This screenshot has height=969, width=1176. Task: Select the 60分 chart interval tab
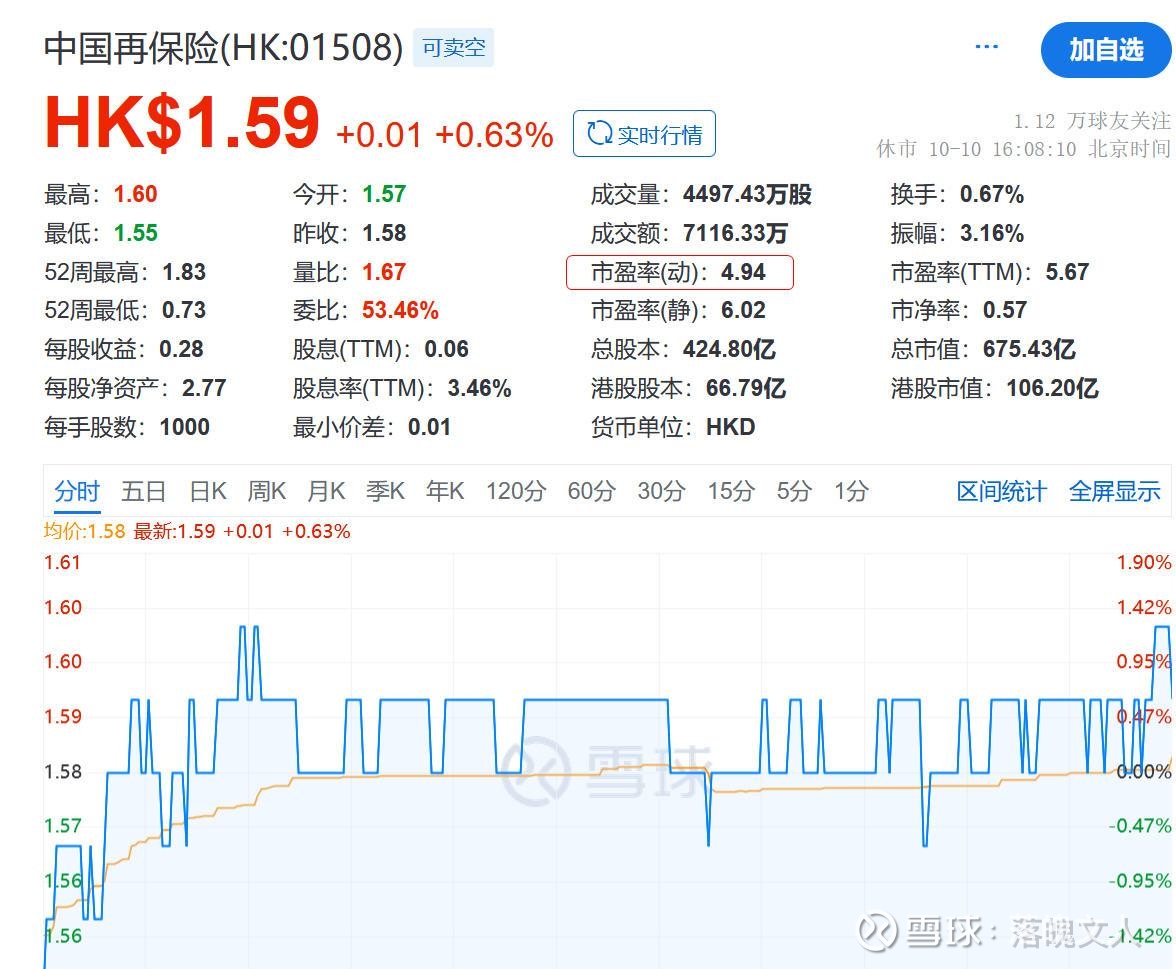pyautogui.click(x=592, y=491)
